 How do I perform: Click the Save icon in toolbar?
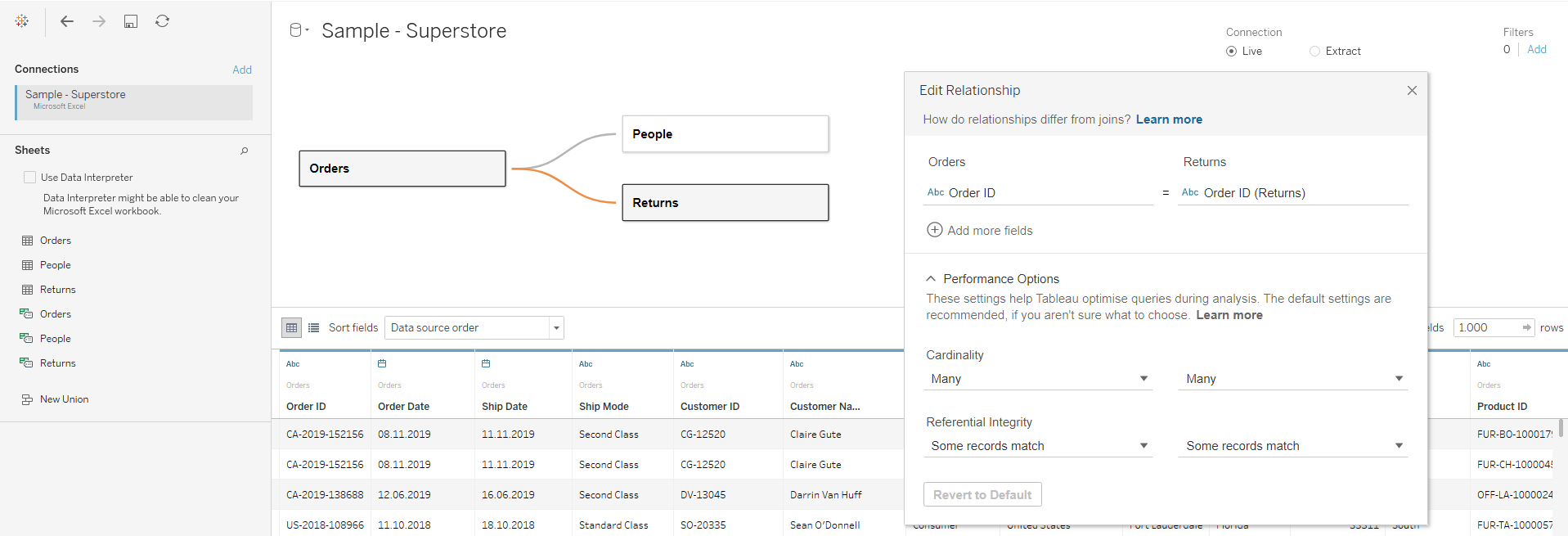pos(131,21)
